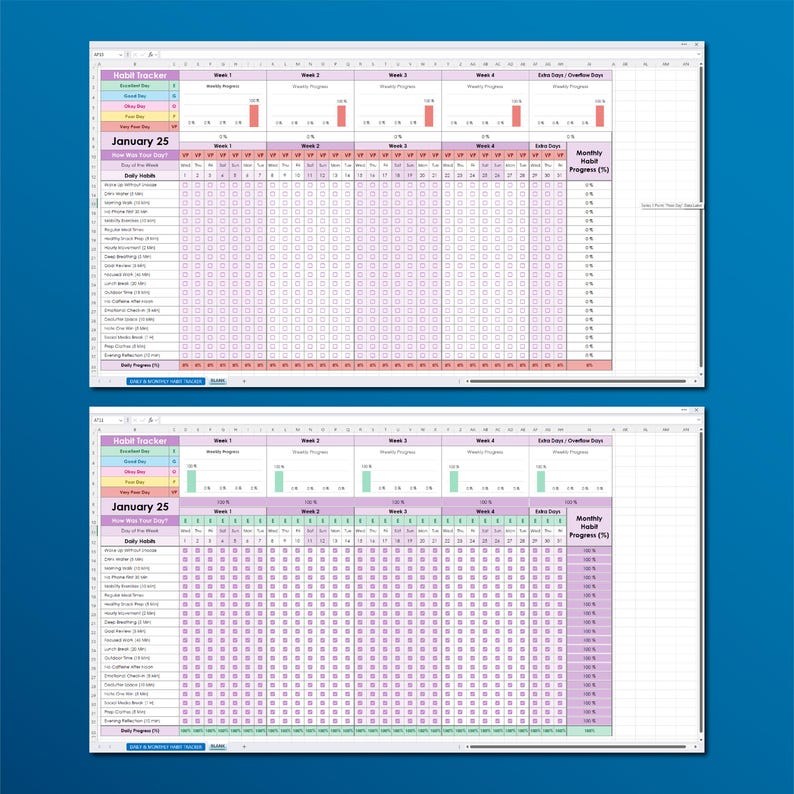The width and height of the screenshot is (794, 794).
Task: Open Name Box dropdown arrow in top window
Action: [x=121, y=54]
